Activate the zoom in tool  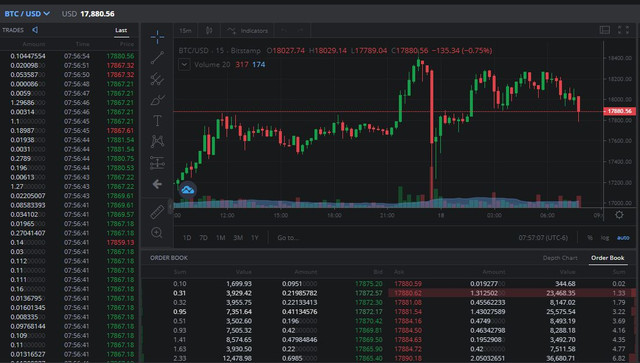tap(157, 233)
